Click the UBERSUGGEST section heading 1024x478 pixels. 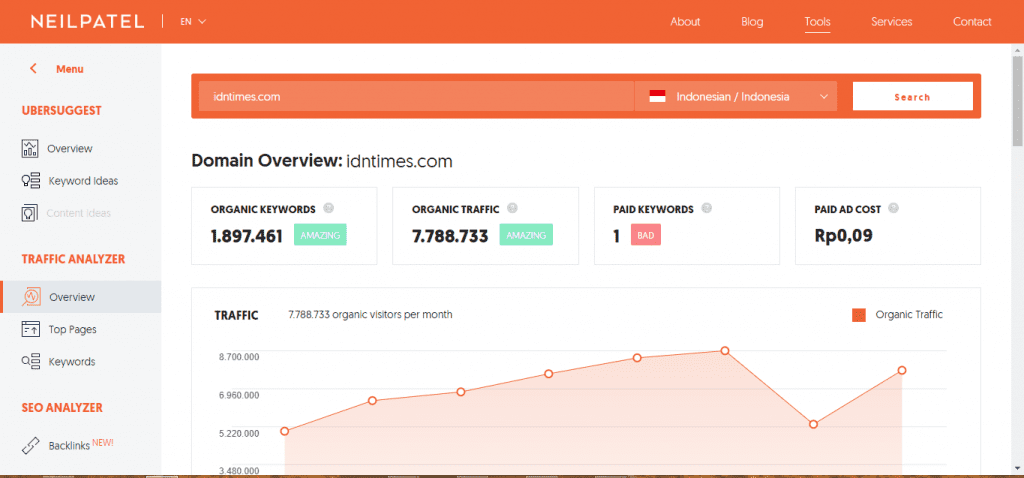pos(61,111)
